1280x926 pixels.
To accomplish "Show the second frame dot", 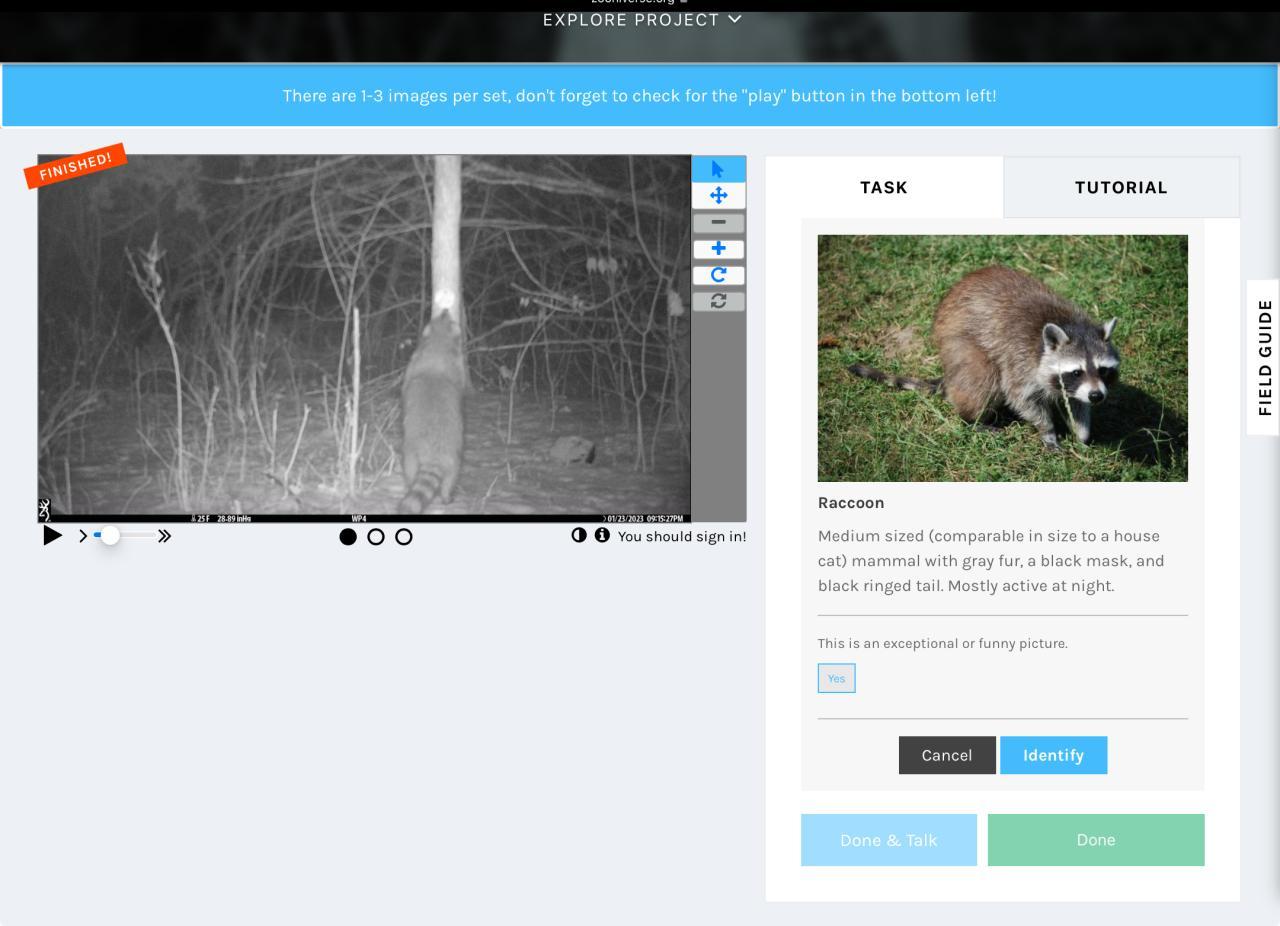I will 376,537.
